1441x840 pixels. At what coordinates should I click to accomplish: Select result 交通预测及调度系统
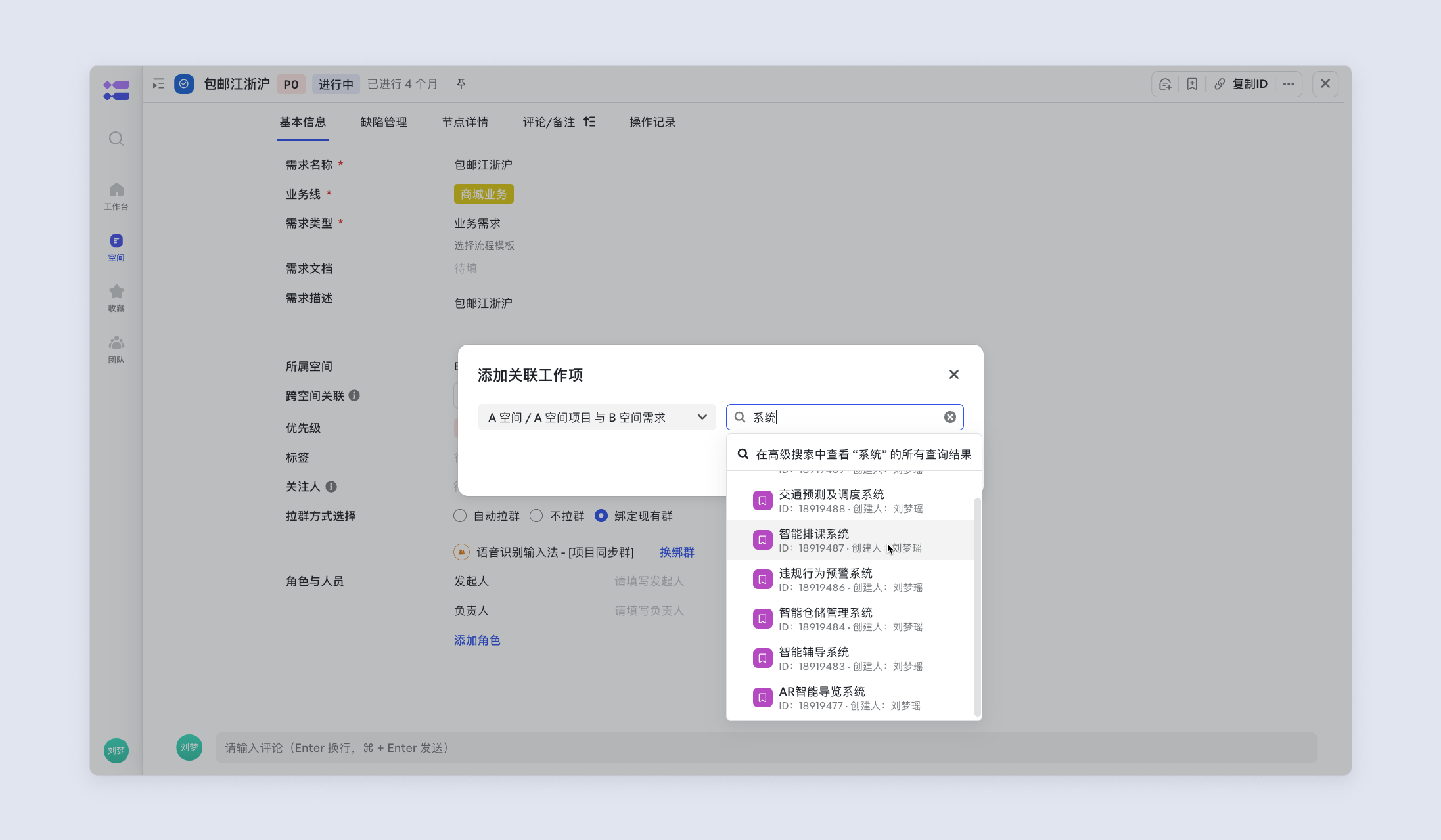(x=850, y=500)
